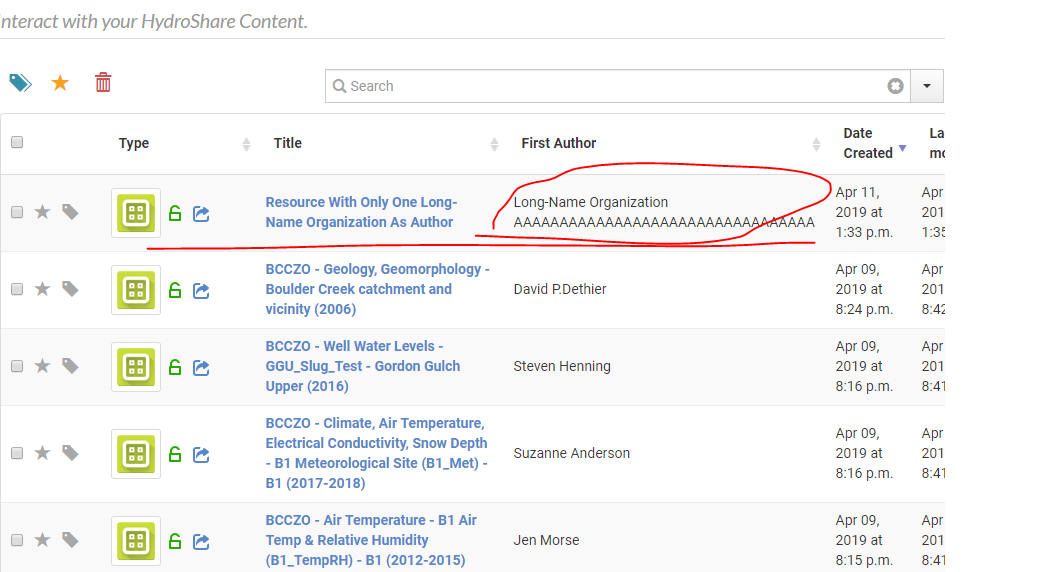
Task: Favorite the Long-Name Organization resource with its star
Action: click(x=42, y=212)
